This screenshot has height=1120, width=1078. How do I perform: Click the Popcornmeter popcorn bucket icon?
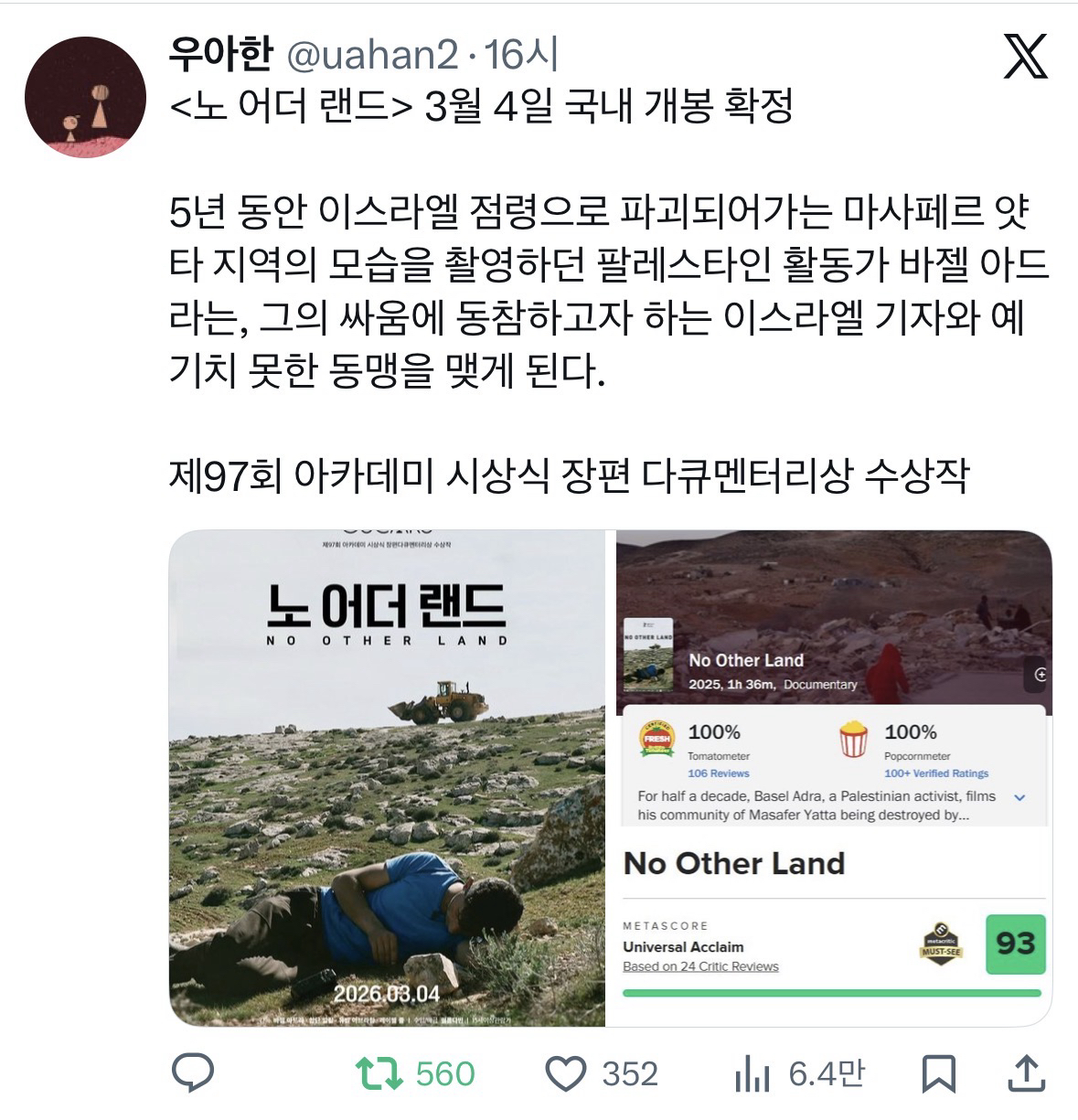coord(854,739)
